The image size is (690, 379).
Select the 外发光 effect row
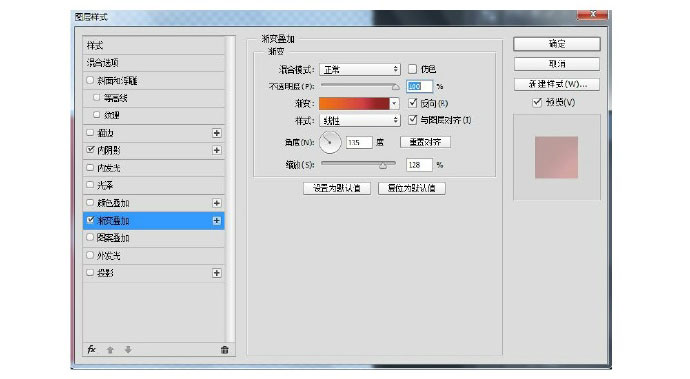click(x=154, y=255)
